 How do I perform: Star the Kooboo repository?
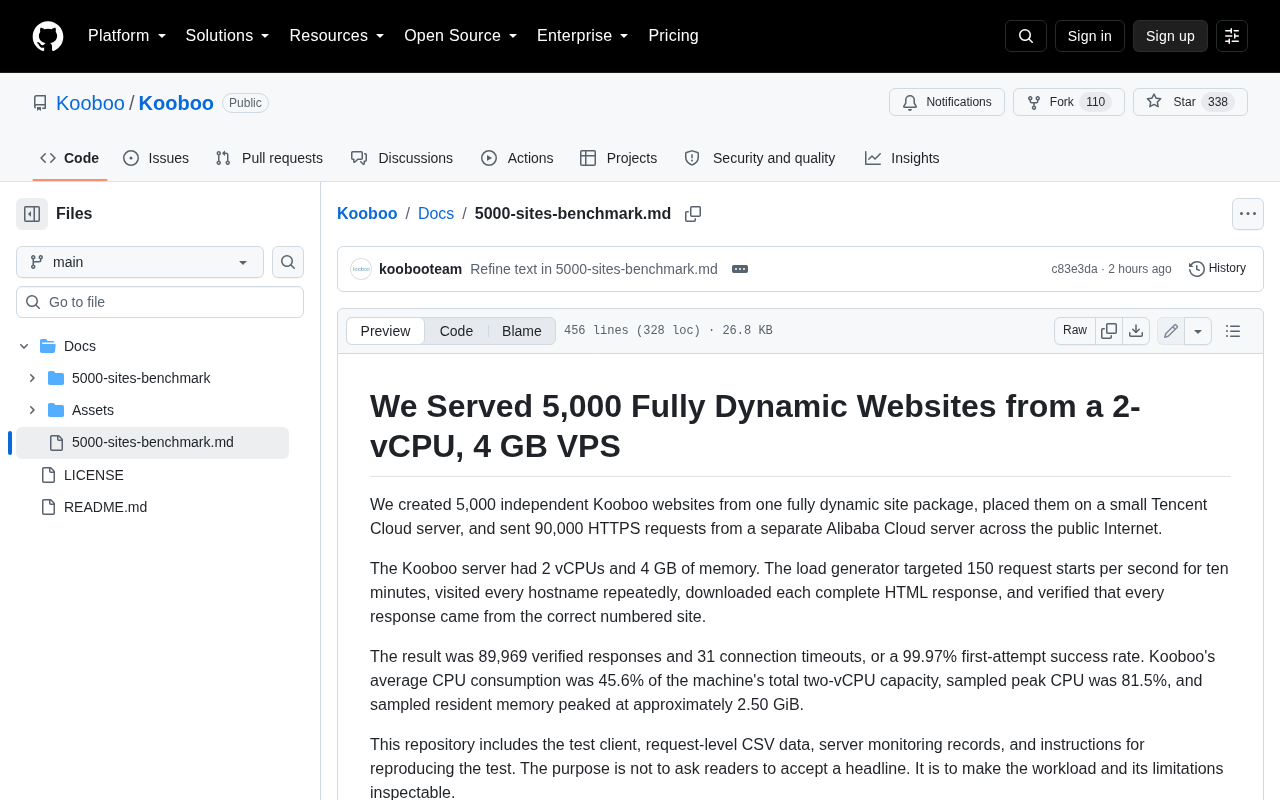point(1190,102)
